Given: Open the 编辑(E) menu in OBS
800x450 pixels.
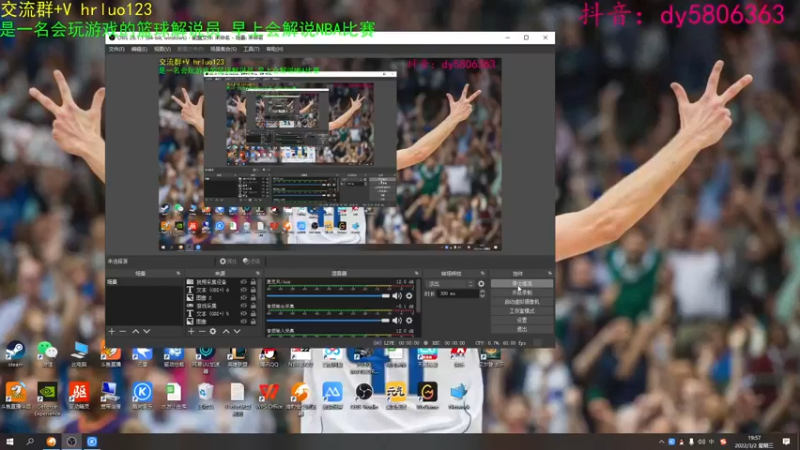Looking at the screenshot, I should coord(139,49).
